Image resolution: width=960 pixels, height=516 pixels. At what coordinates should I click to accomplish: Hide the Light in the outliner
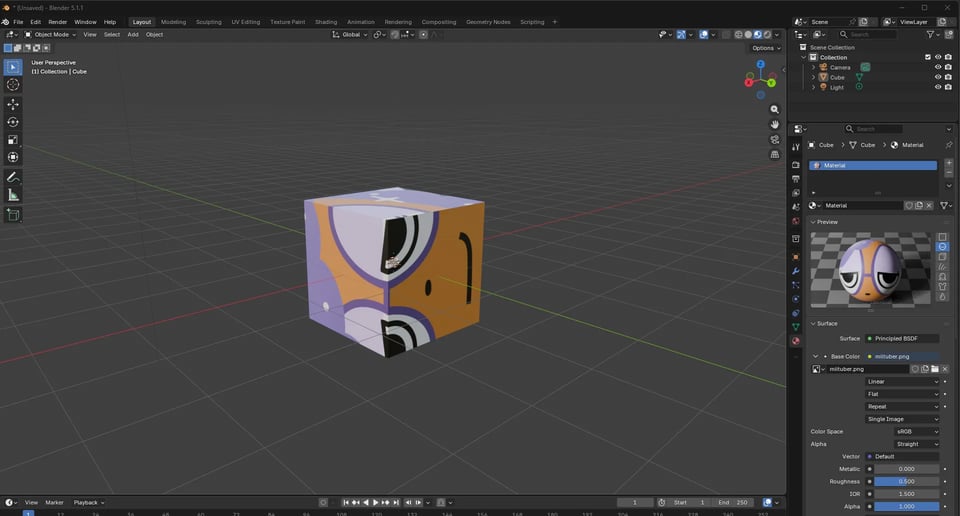(x=937, y=88)
